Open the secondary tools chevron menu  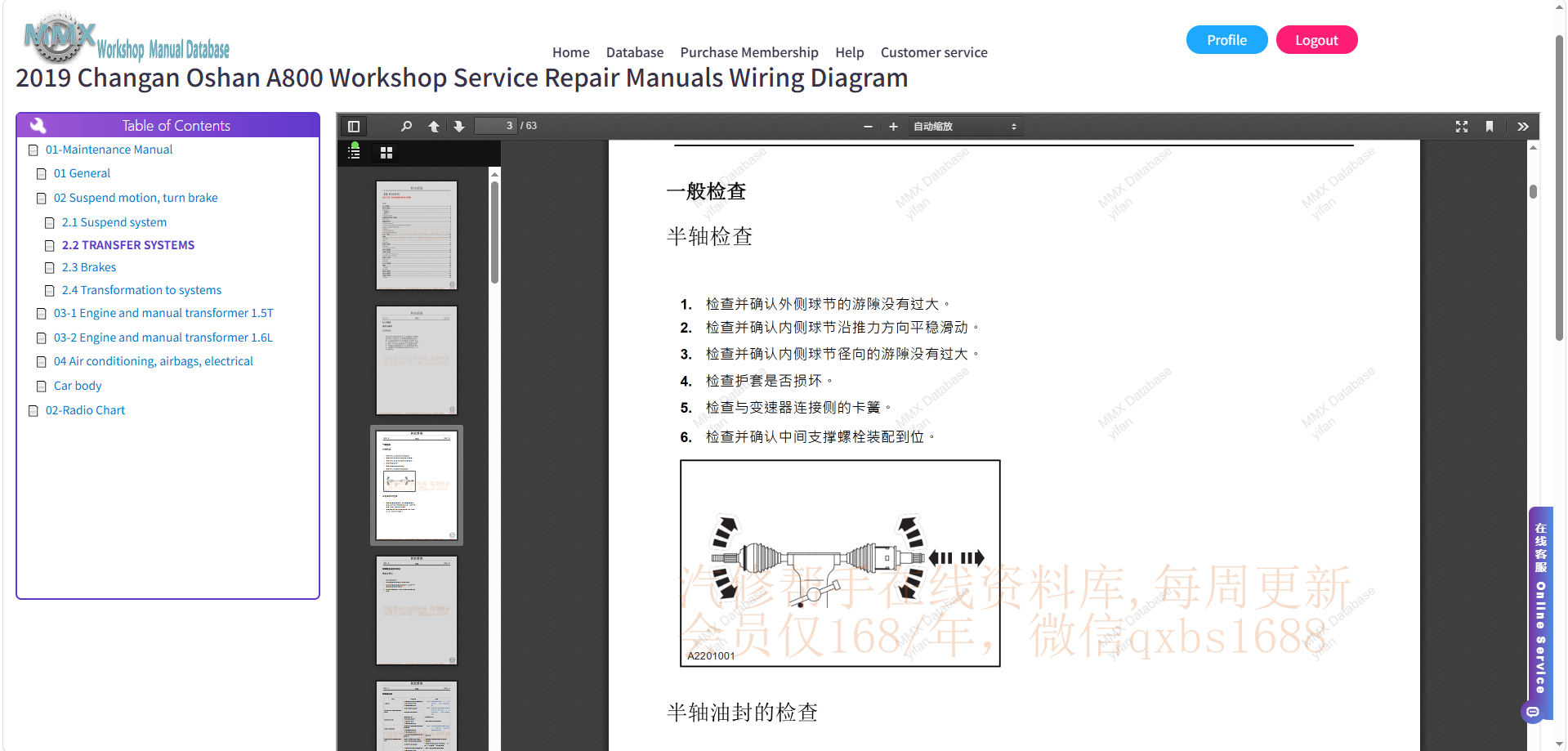point(1523,127)
